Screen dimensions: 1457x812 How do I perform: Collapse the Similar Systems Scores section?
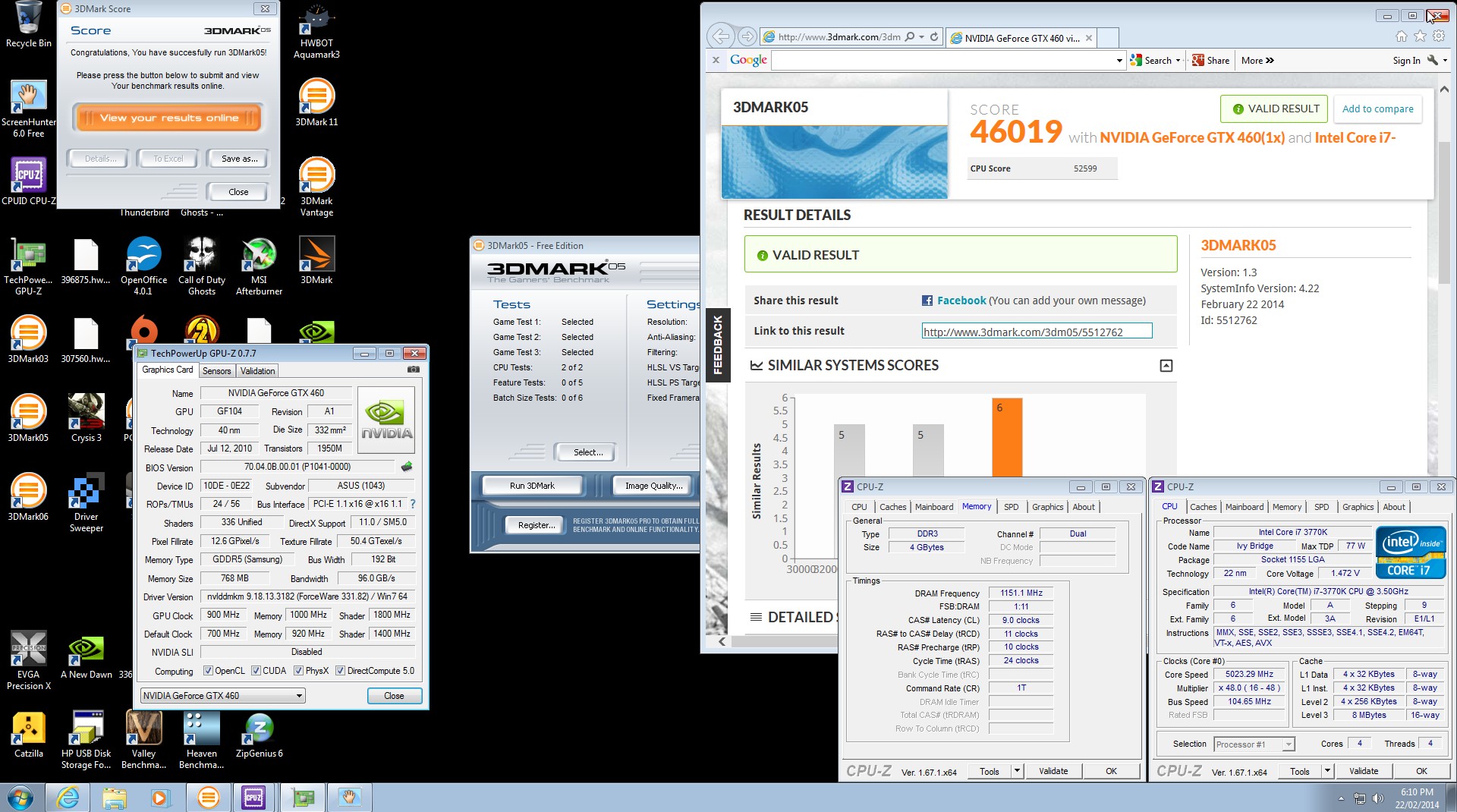click(x=1166, y=366)
